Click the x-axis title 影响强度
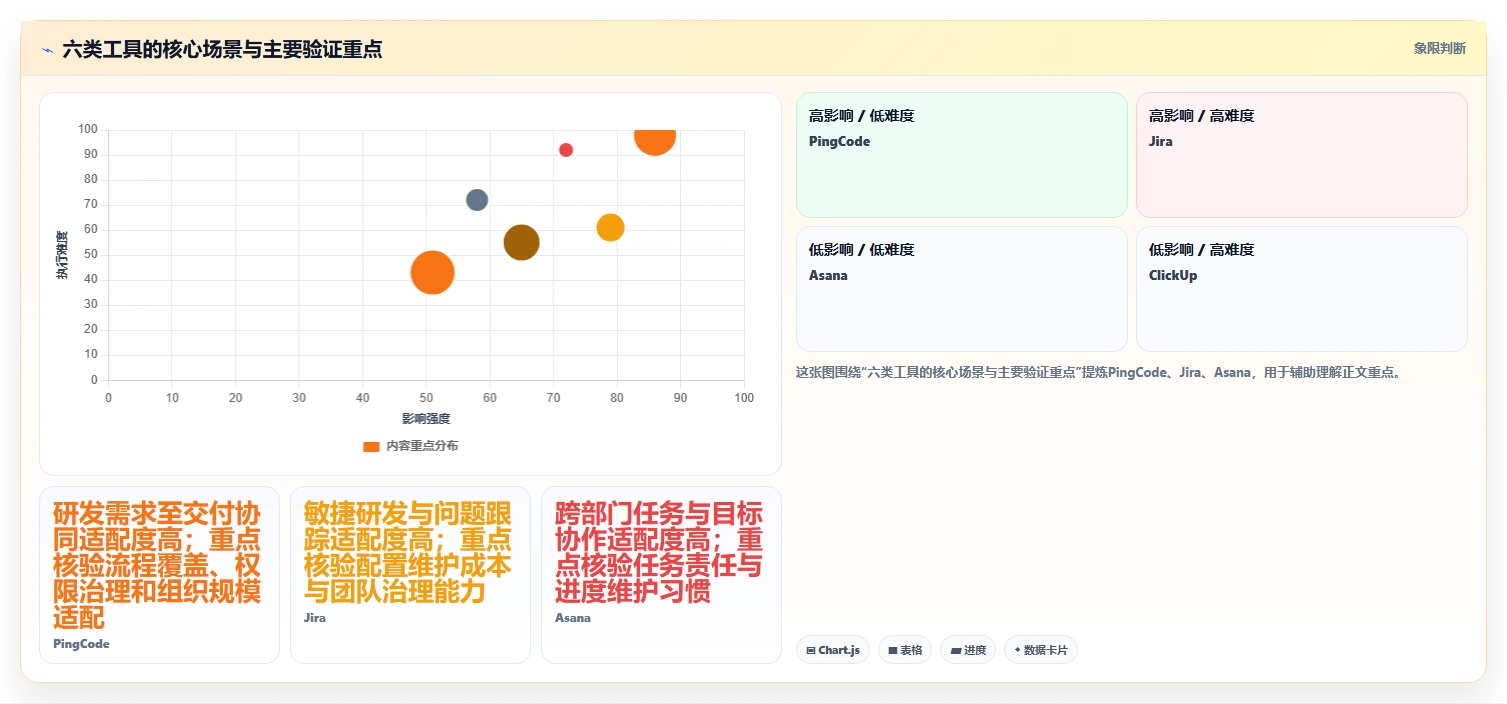This screenshot has width=1507, height=704. (x=426, y=419)
